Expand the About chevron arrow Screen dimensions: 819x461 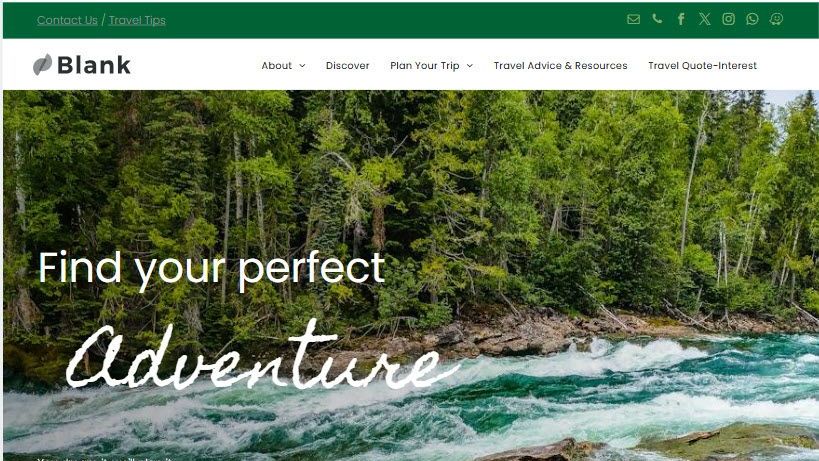[x=302, y=66]
